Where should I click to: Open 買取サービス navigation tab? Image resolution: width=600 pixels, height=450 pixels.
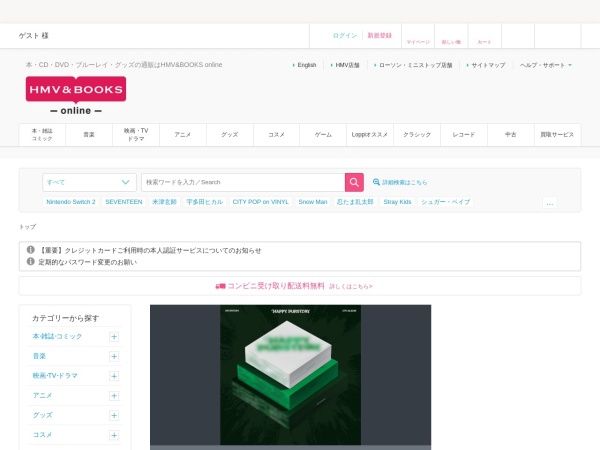click(x=557, y=135)
